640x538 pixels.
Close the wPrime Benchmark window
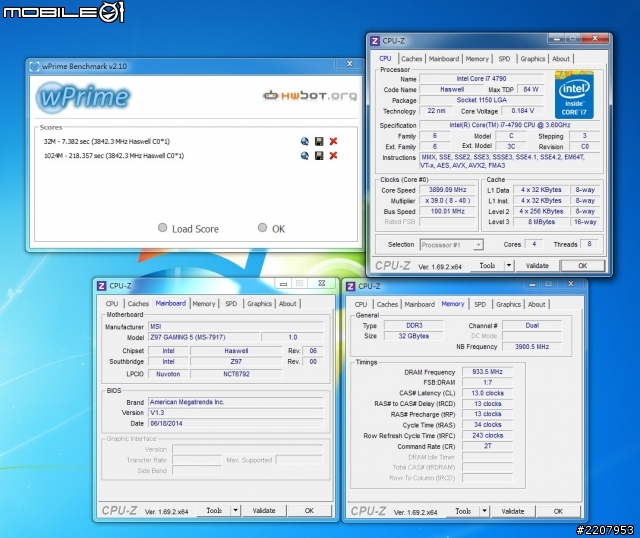coord(349,64)
